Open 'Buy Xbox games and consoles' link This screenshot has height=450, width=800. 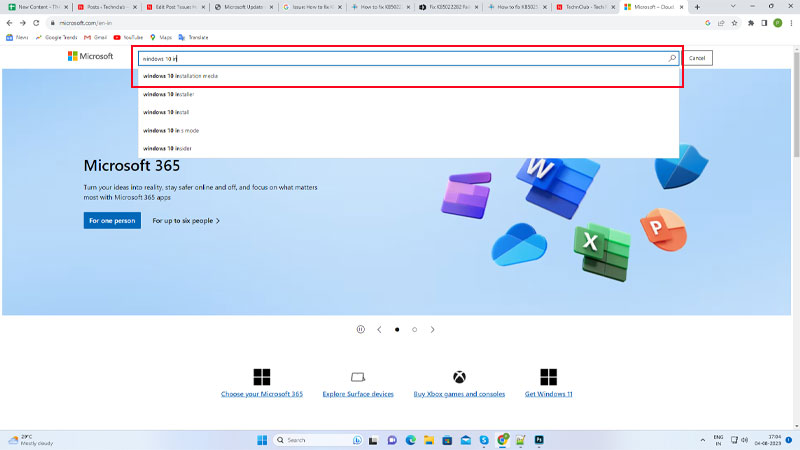pos(459,394)
